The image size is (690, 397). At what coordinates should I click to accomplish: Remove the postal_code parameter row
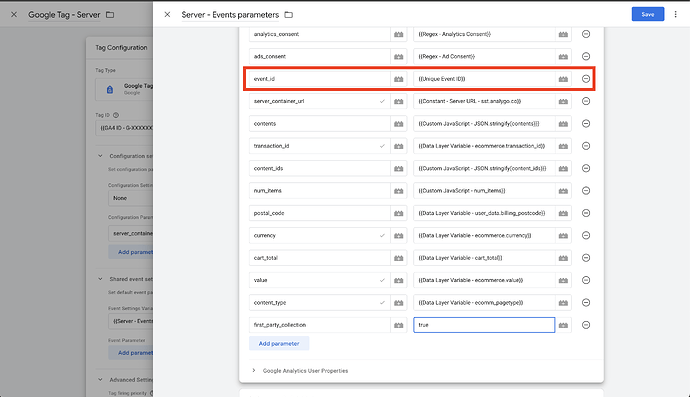coord(586,213)
